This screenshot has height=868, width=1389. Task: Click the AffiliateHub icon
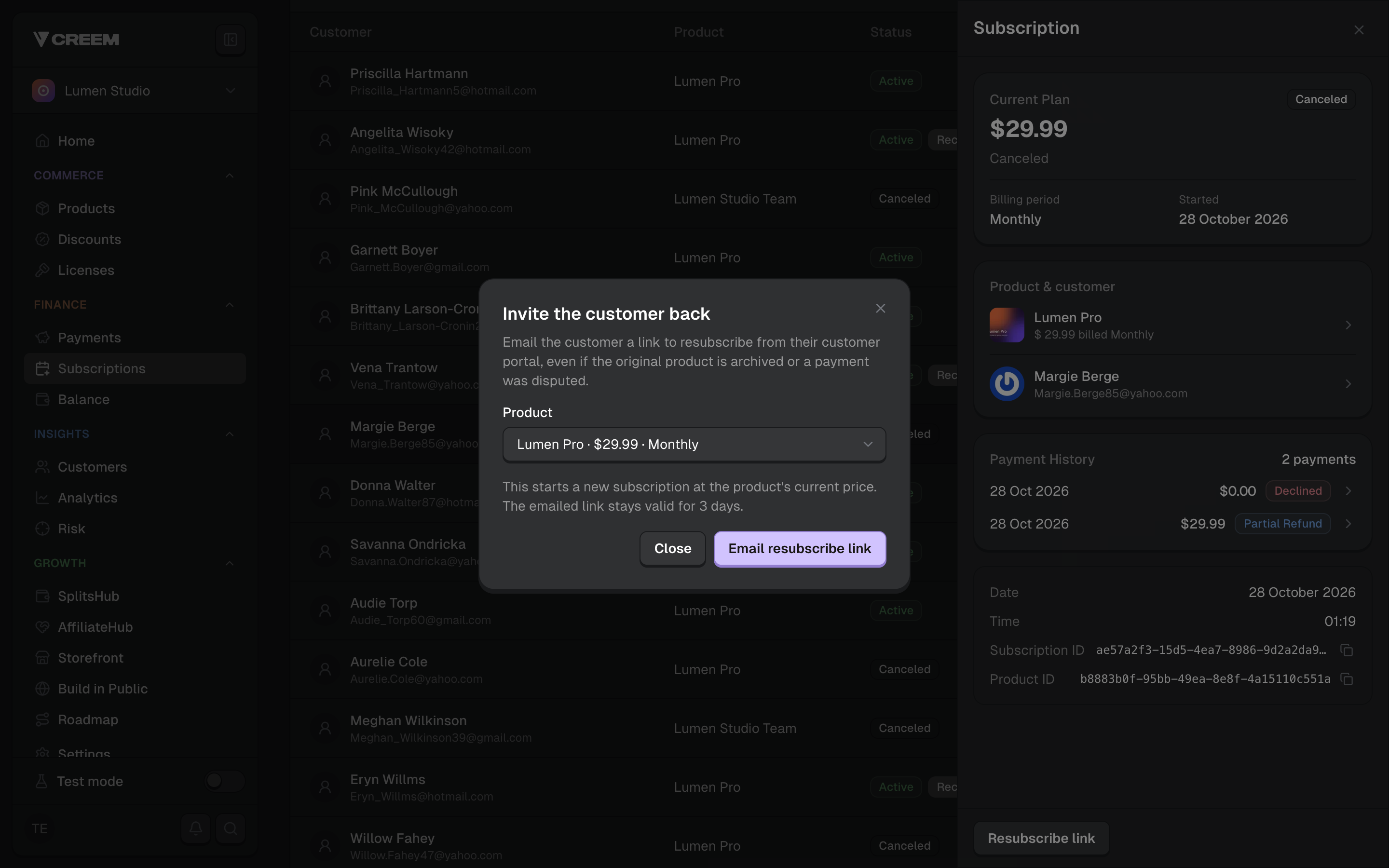(42, 627)
